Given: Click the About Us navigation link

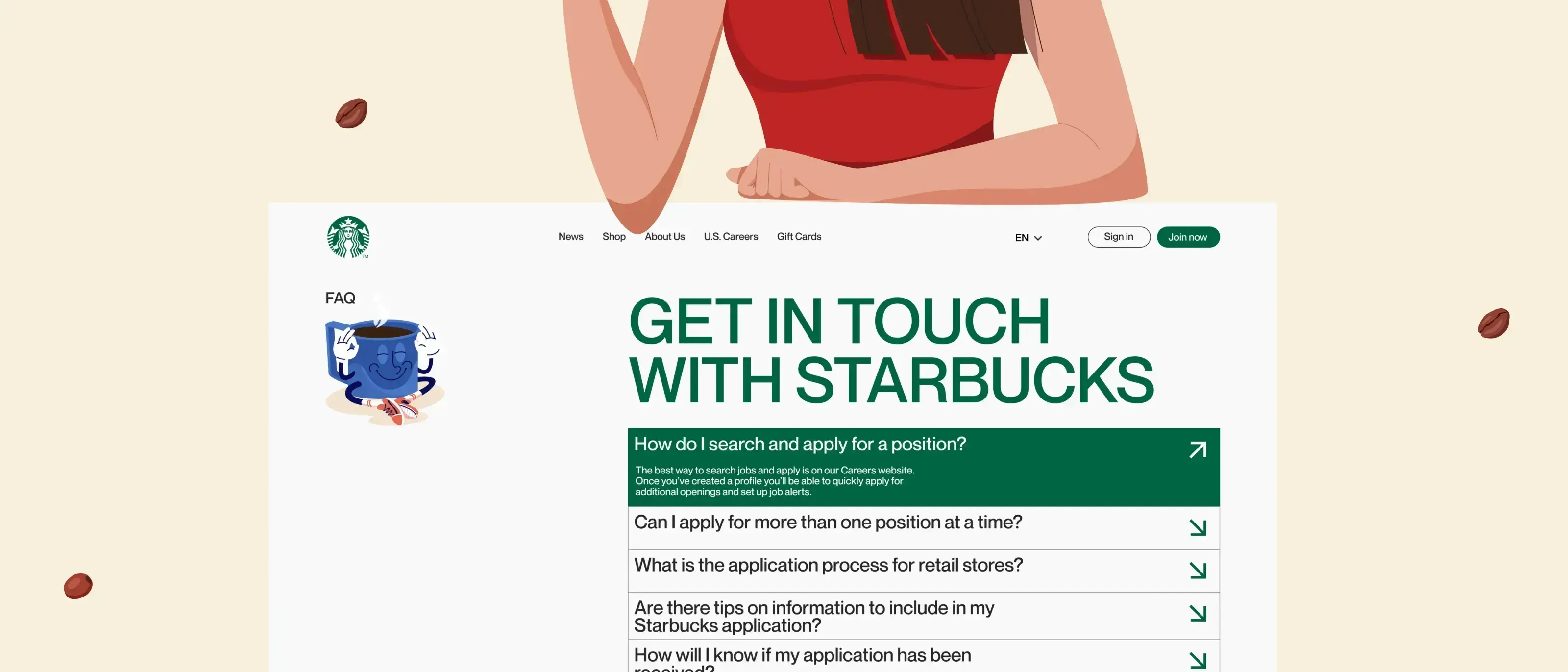Looking at the screenshot, I should (x=665, y=237).
